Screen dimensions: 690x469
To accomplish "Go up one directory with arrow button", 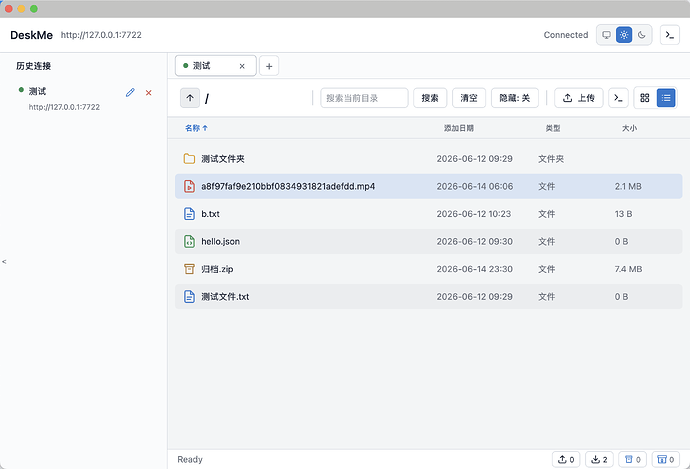I will [x=190, y=98].
